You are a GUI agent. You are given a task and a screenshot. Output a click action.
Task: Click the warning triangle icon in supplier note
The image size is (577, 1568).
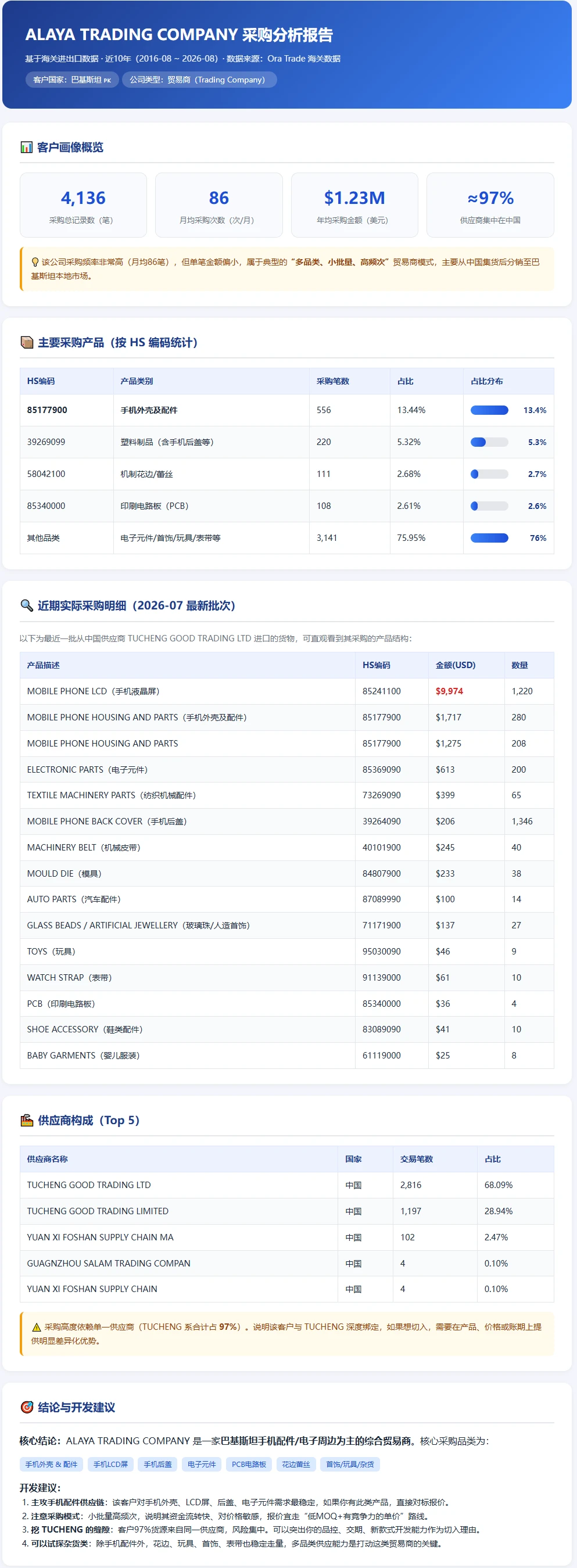[x=36, y=1327]
